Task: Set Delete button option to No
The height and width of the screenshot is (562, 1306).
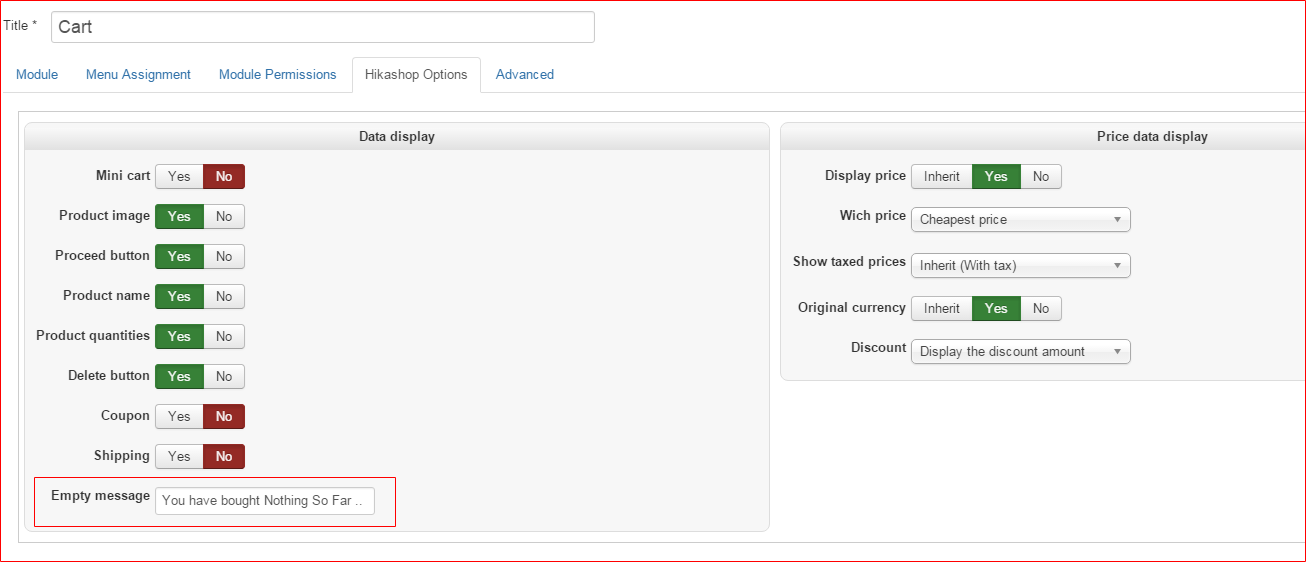Action: pyautogui.click(x=224, y=377)
